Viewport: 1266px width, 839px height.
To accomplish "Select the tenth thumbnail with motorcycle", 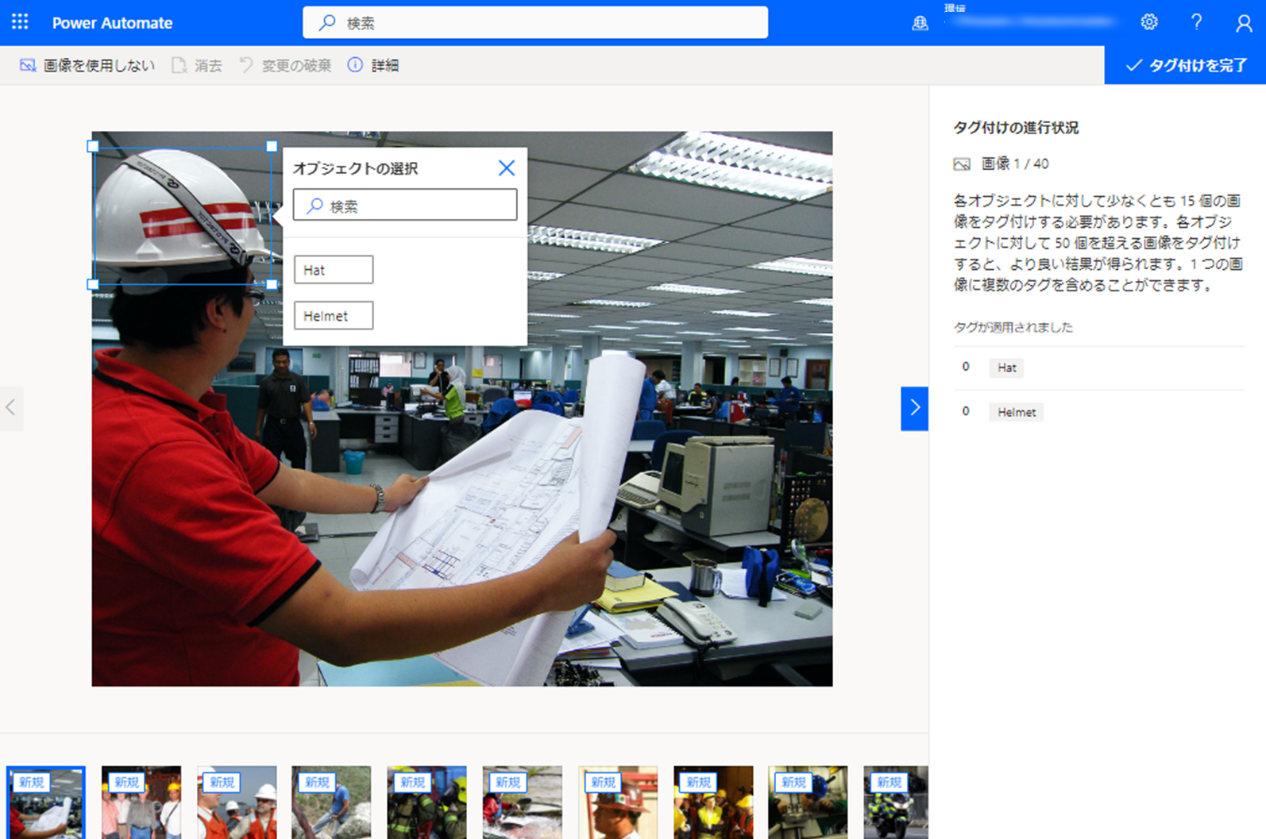I will tap(896, 803).
